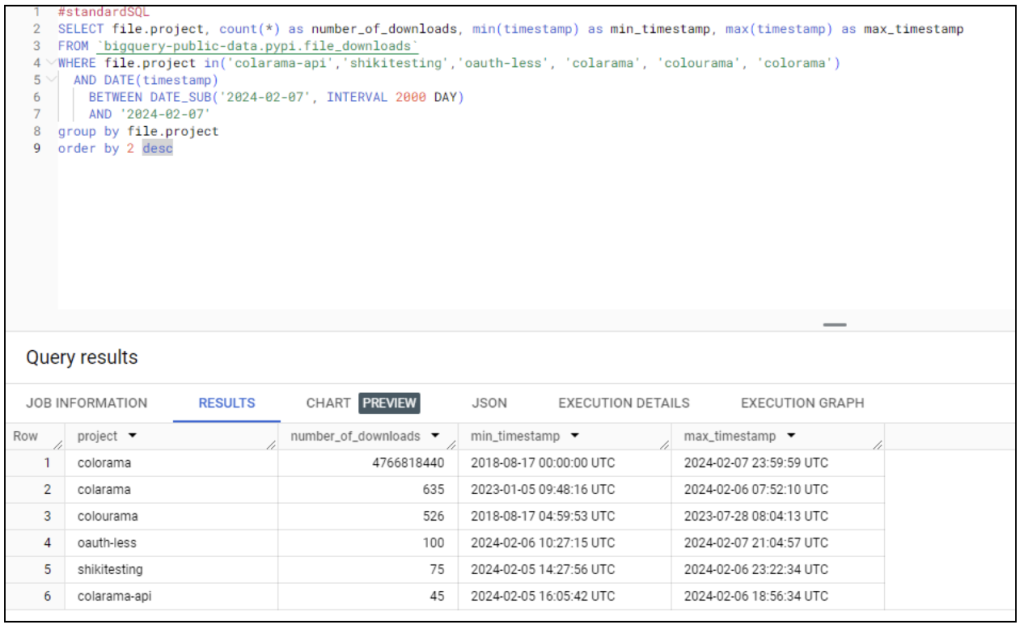Click the editor and results pane divider handle

834,324
